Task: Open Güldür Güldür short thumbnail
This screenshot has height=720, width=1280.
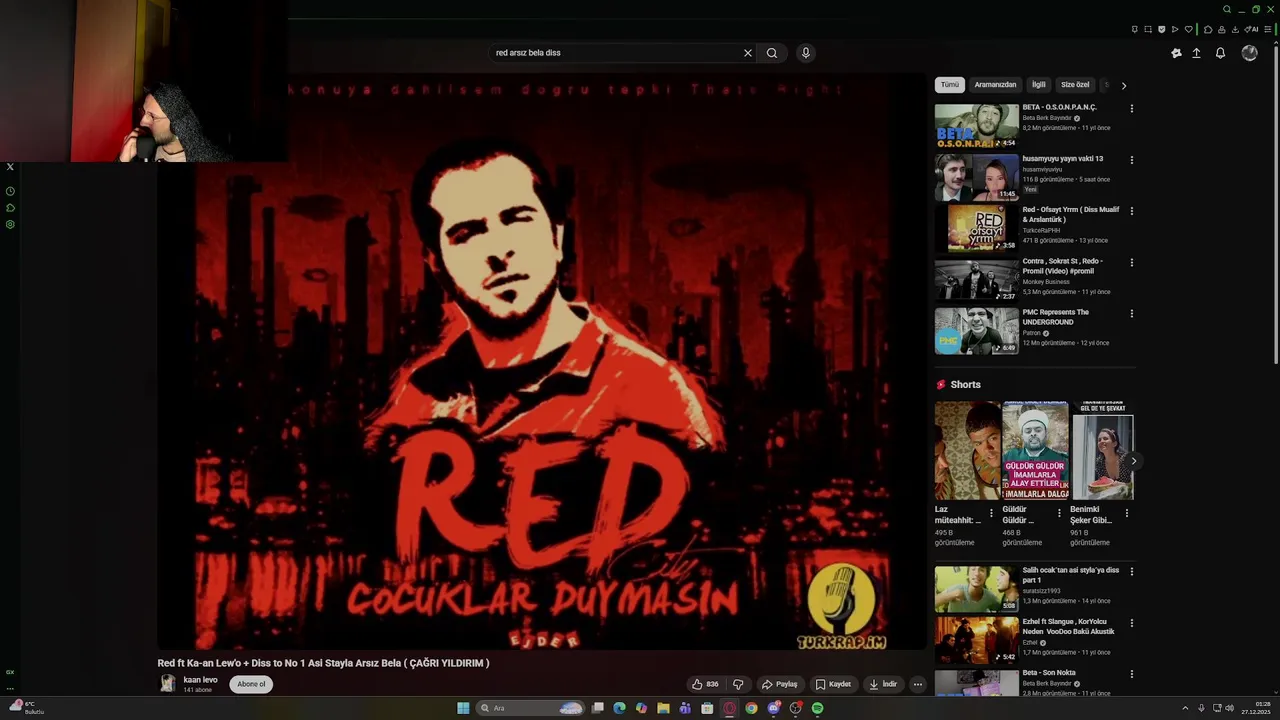Action: click(1035, 451)
